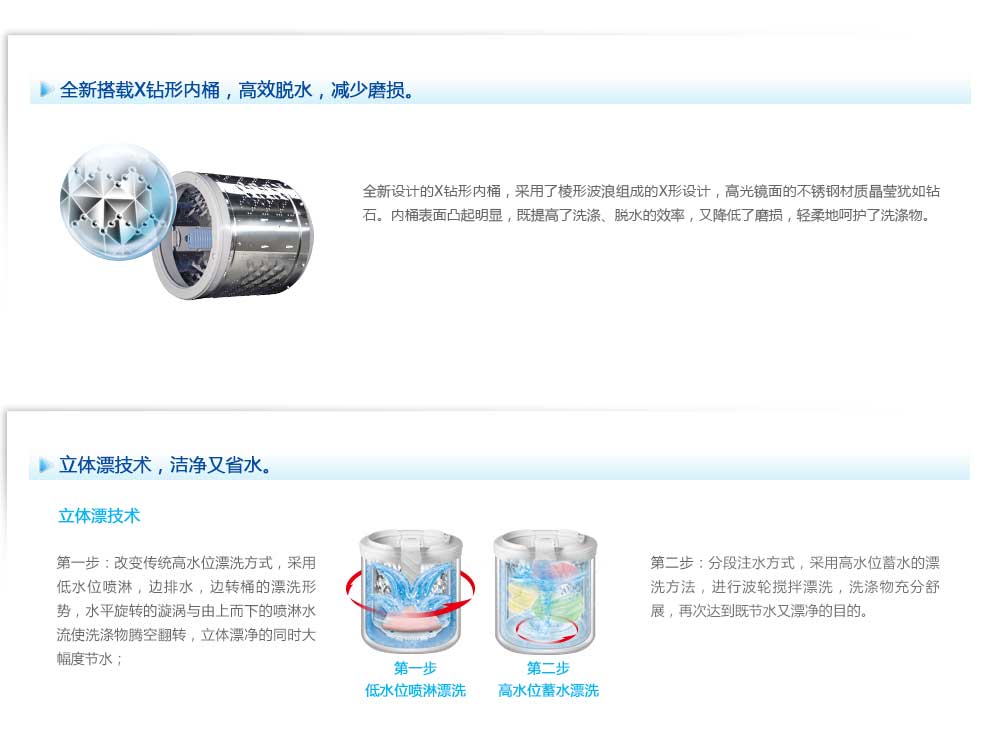Click the 低水位喷淋漂洗 caption
This screenshot has width=1000, height=756.
click(x=415, y=690)
